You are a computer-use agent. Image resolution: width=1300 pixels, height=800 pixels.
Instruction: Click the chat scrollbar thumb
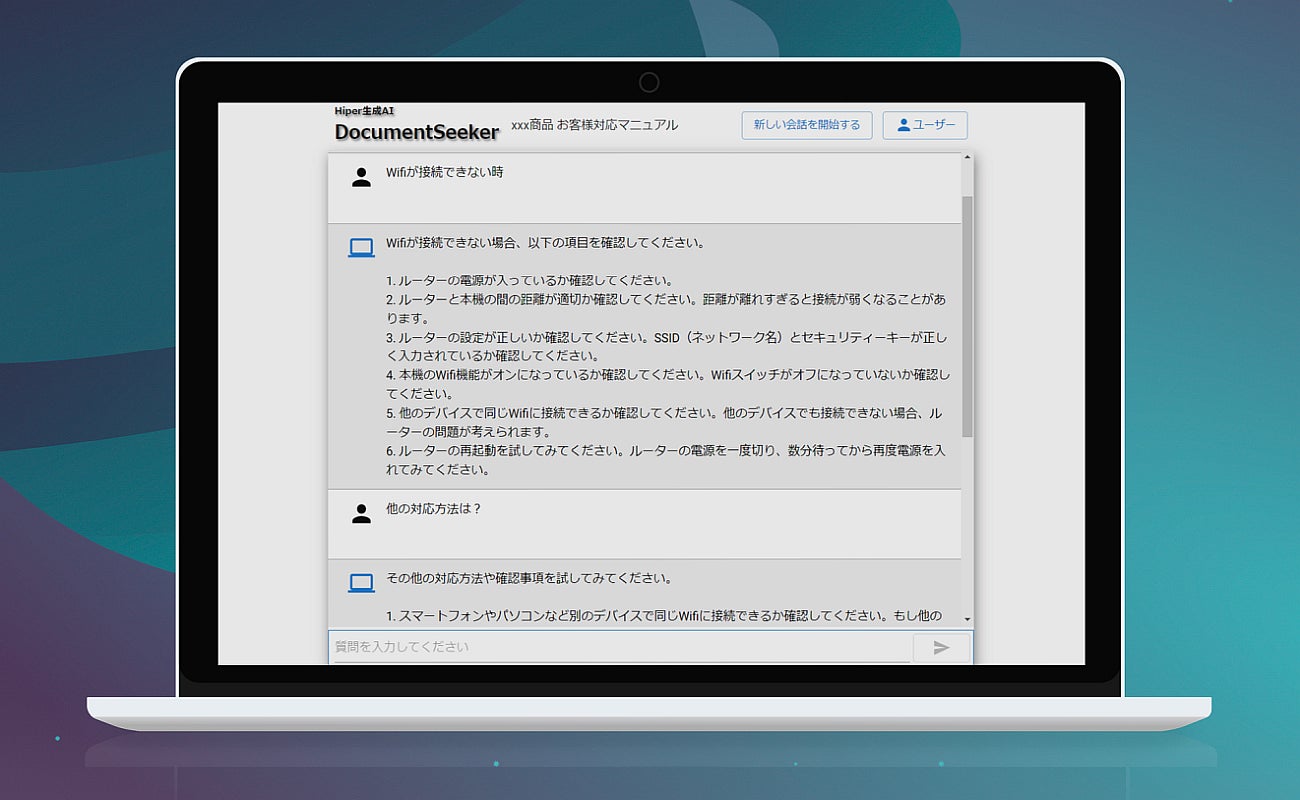pos(967,316)
